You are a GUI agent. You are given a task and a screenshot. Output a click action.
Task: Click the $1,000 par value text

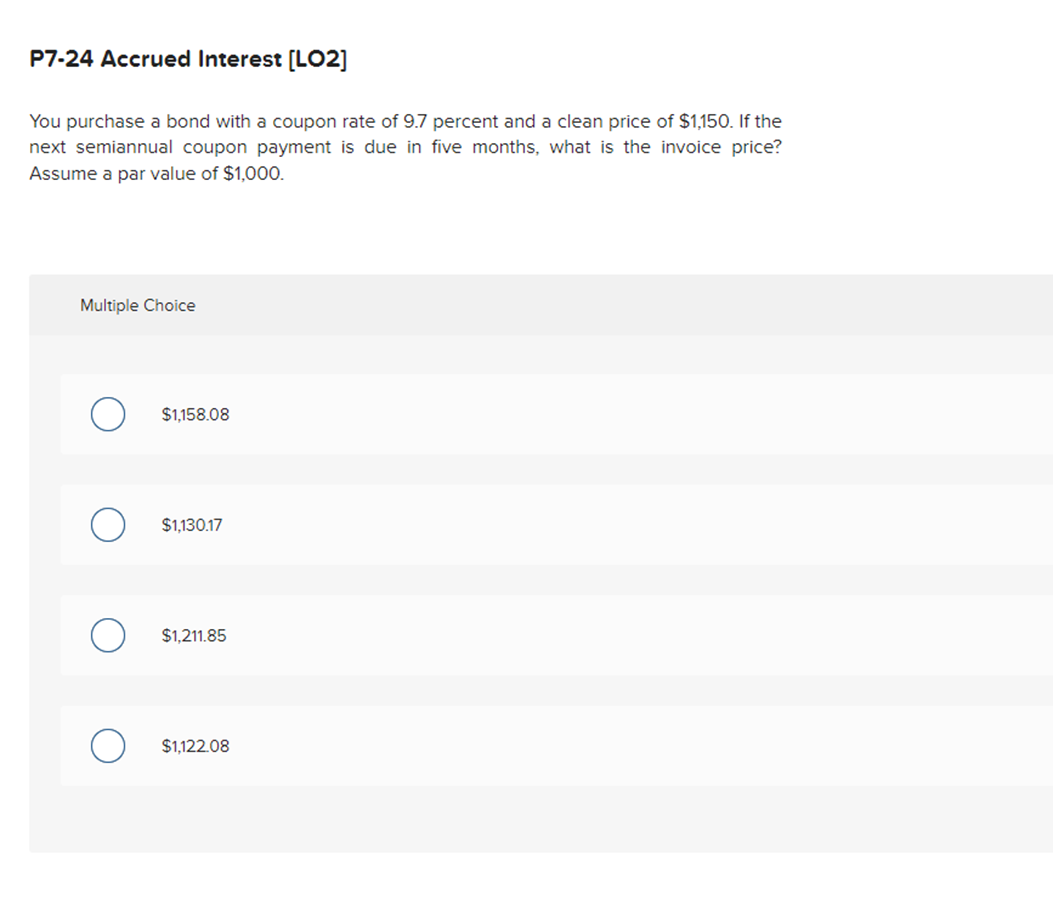point(253,173)
